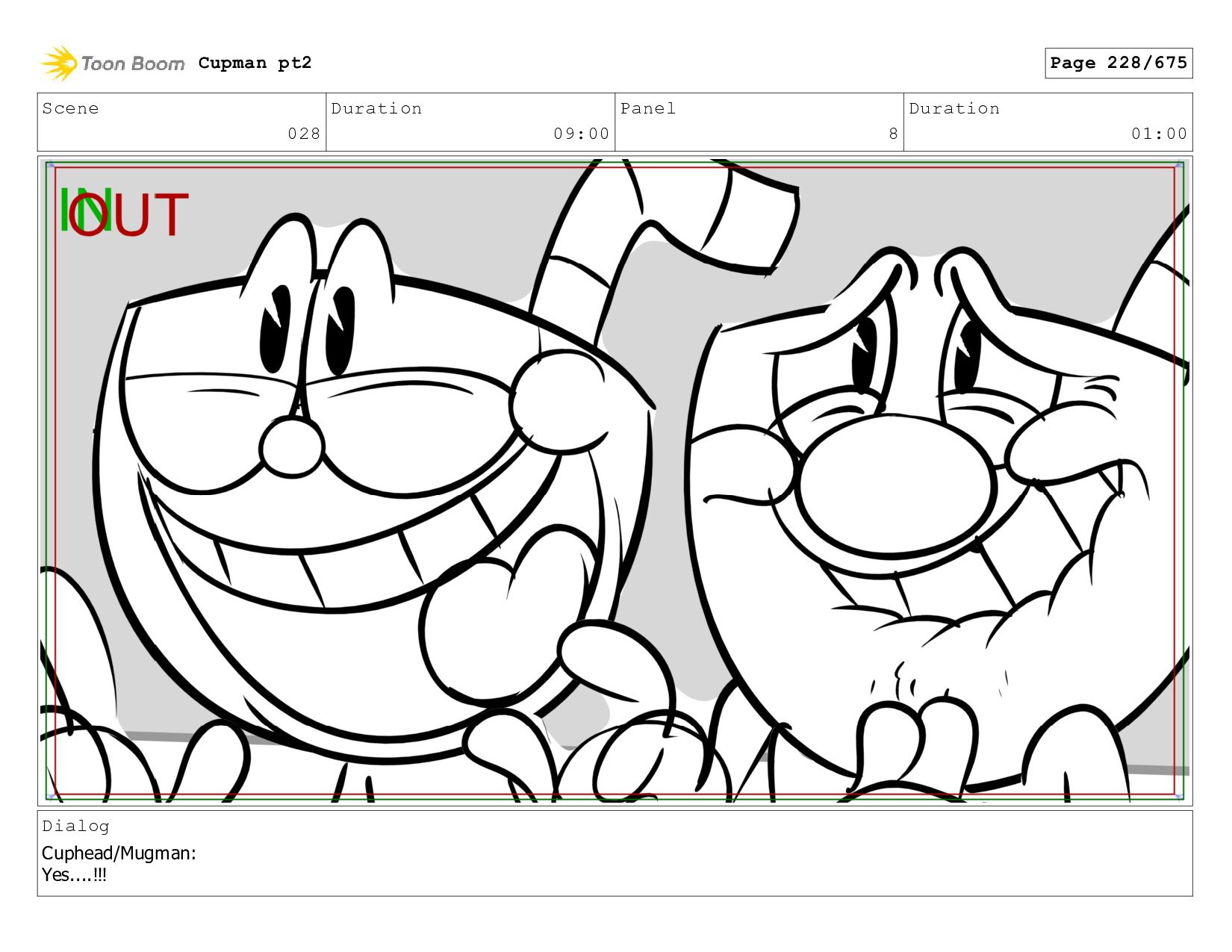Select the 'Cupman pt2' project title
The image size is (1232, 952).
click(255, 63)
